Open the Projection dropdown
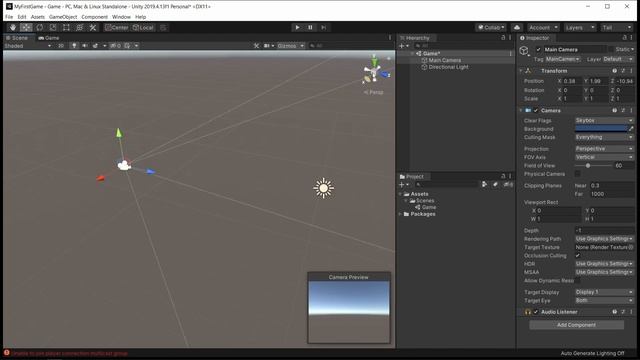The image size is (640, 360). point(604,149)
